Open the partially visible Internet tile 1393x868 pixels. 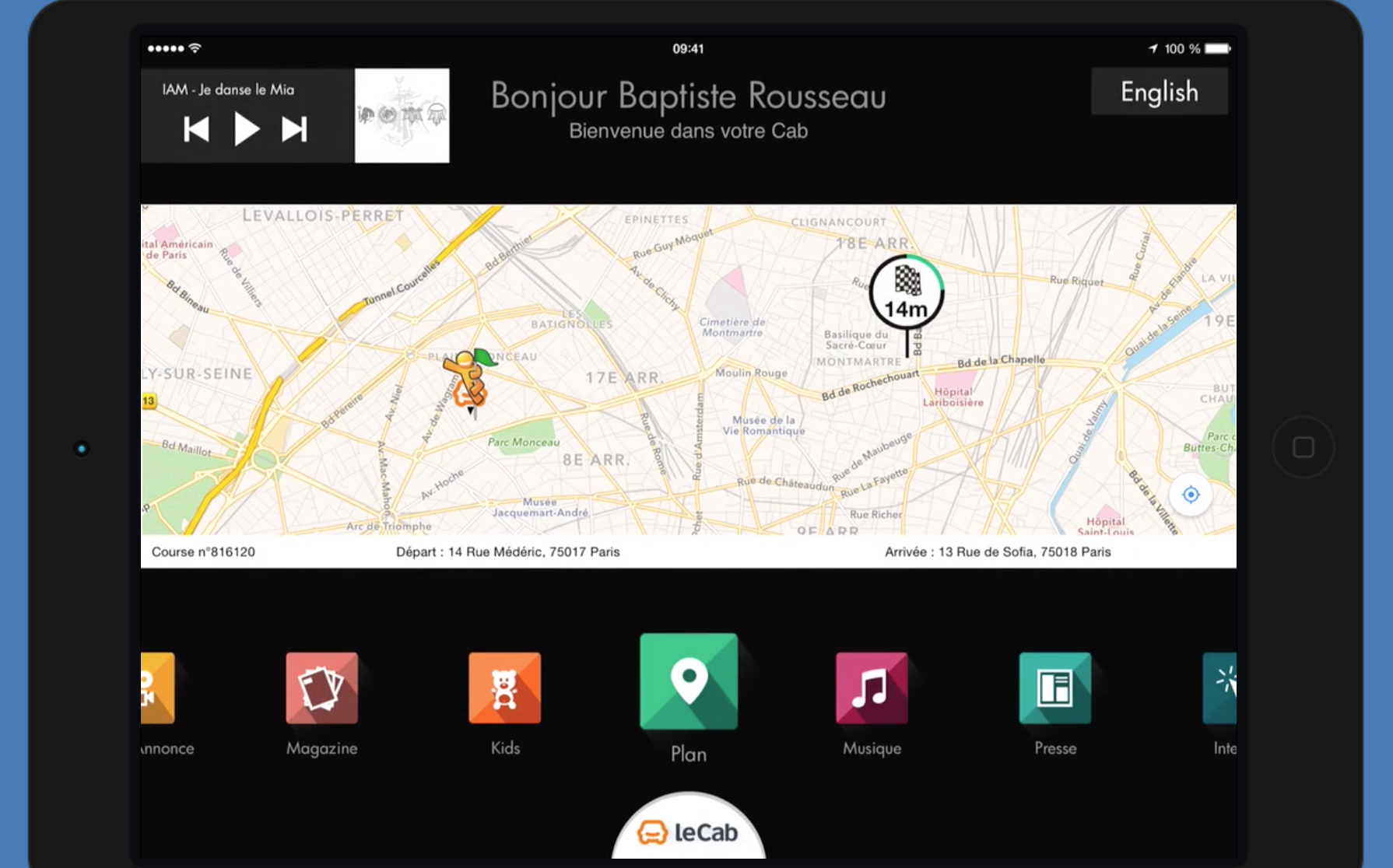pyautogui.click(x=1219, y=688)
